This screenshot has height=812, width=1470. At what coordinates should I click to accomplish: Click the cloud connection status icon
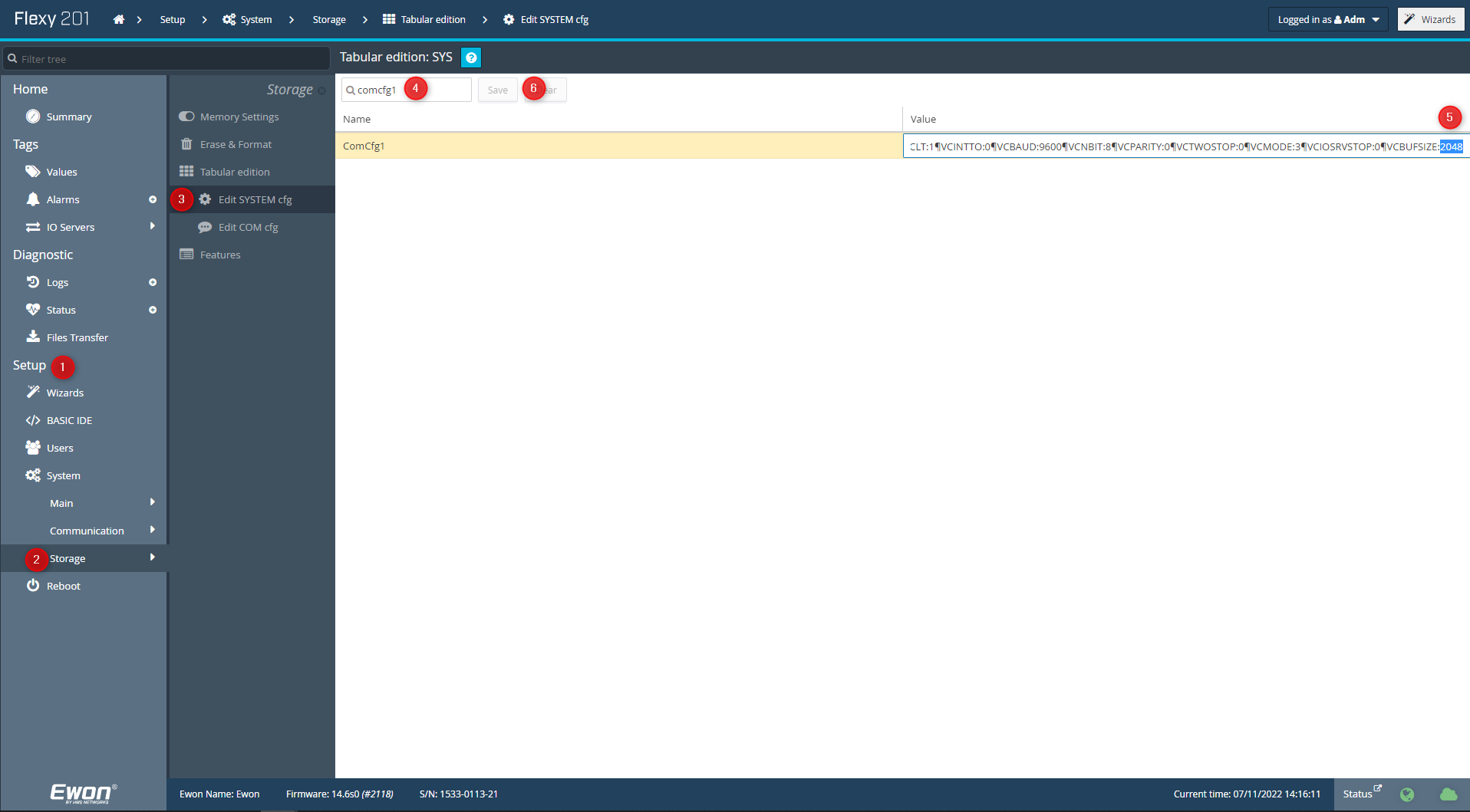(x=1449, y=794)
